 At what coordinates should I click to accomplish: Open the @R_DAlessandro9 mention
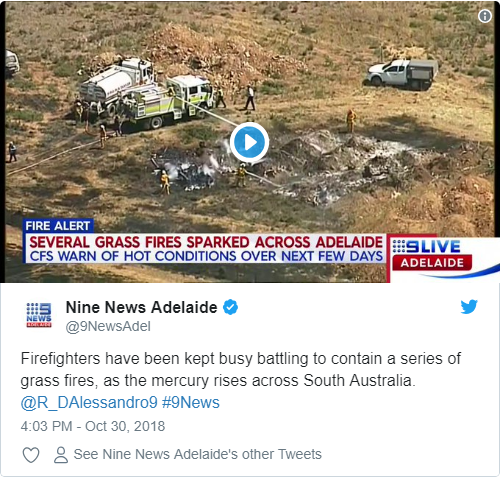[x=89, y=403]
